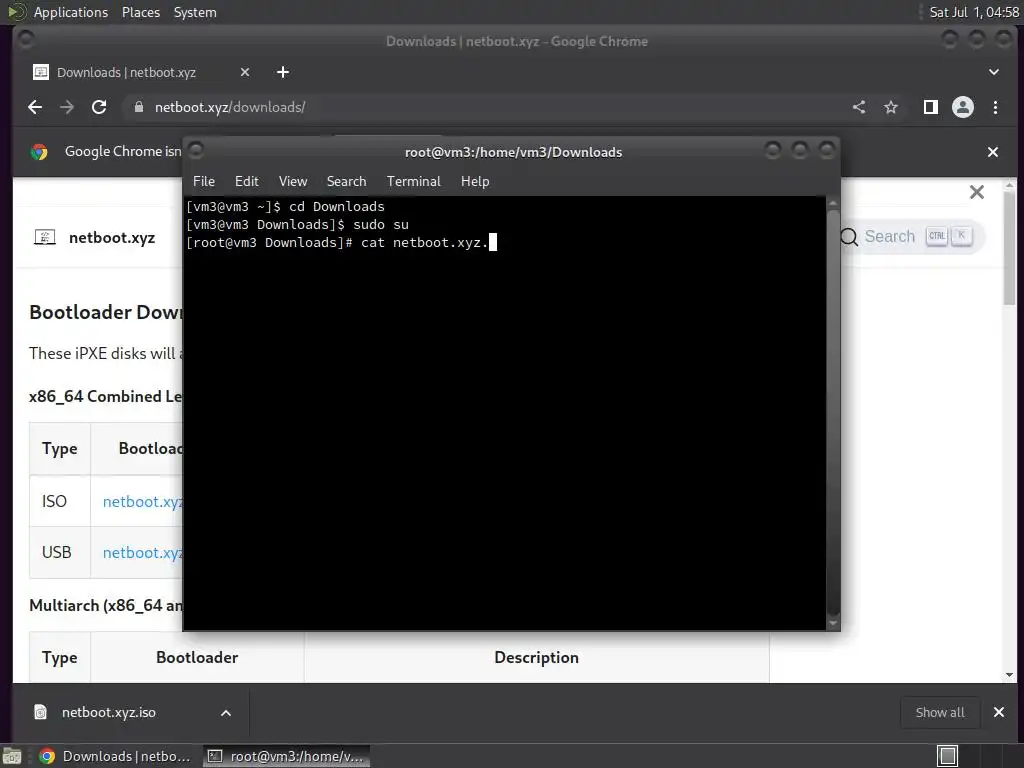Open terminal File menu
Viewport: 1024px width, 768px height.
(204, 182)
